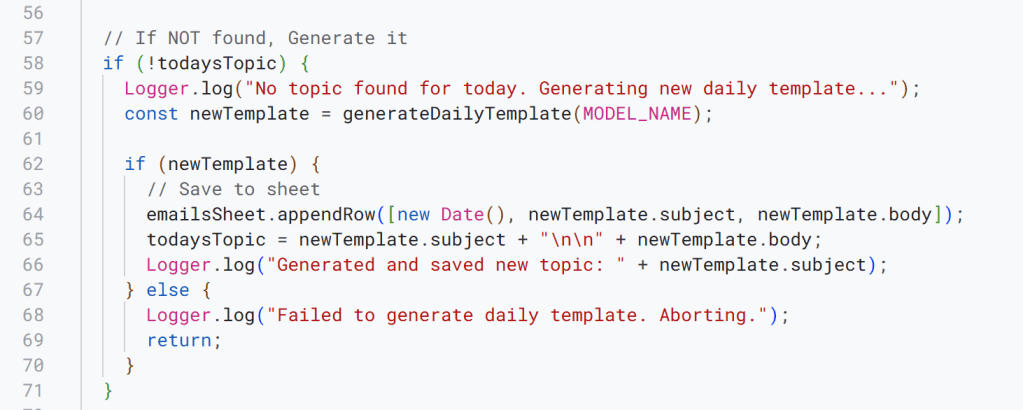Viewport: 1023px width, 410px height.
Task: Click the return statement
Action: (178, 340)
